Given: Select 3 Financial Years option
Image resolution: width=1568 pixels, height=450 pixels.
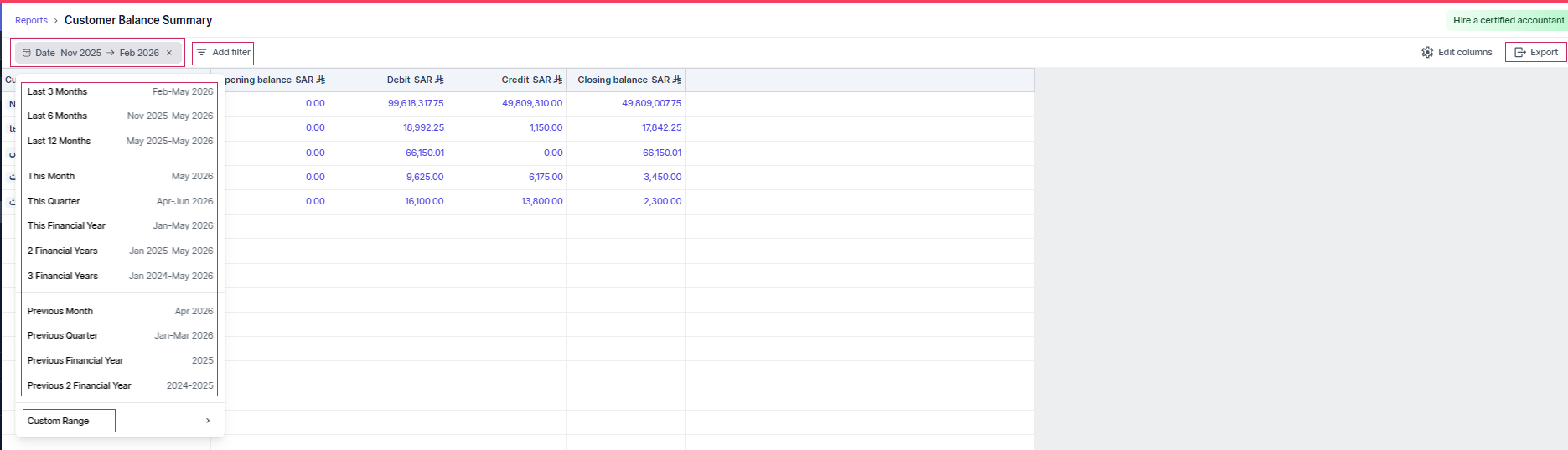Looking at the screenshot, I should pos(120,276).
